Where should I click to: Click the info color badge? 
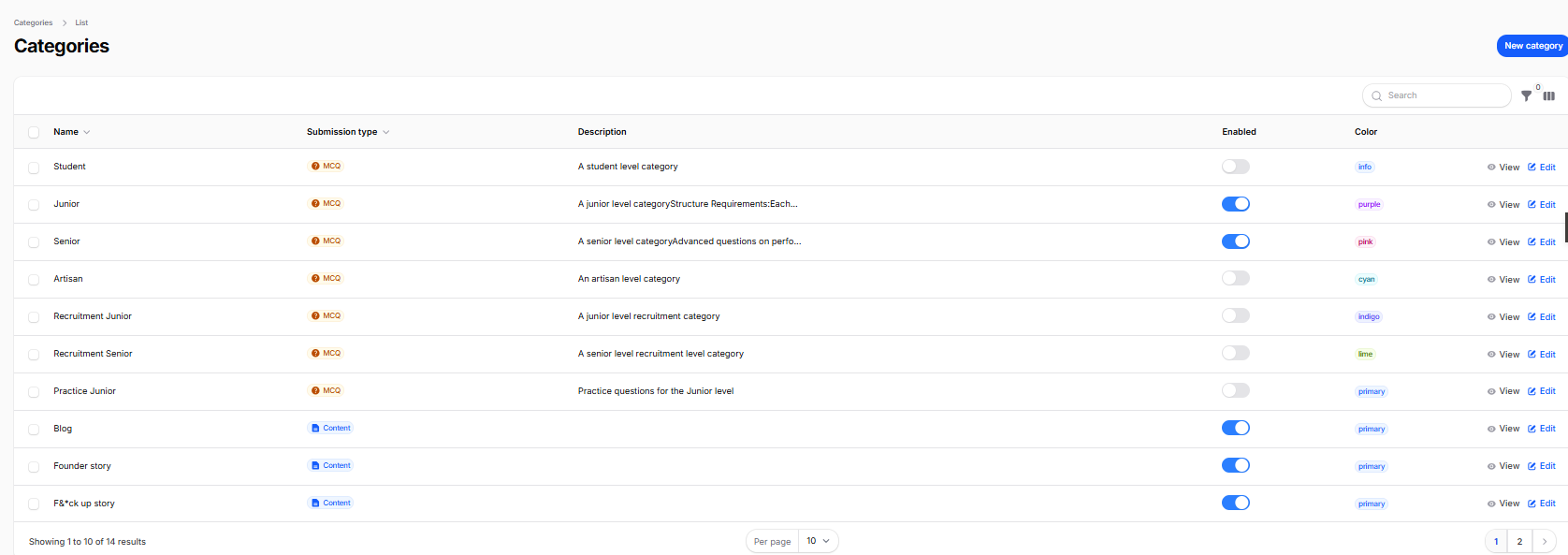tap(1365, 167)
